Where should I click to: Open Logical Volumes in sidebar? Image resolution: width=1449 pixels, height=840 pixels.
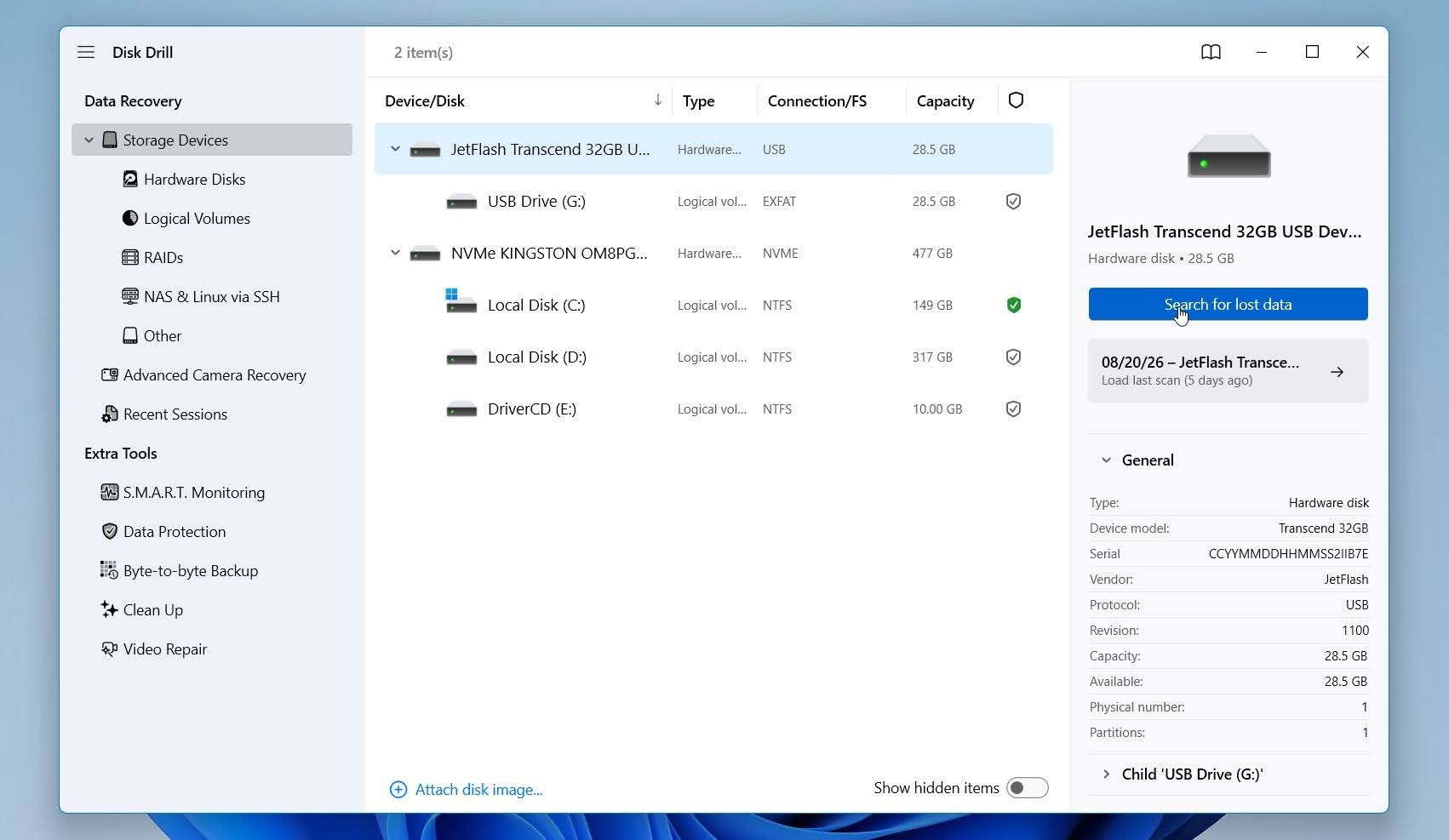[197, 218]
